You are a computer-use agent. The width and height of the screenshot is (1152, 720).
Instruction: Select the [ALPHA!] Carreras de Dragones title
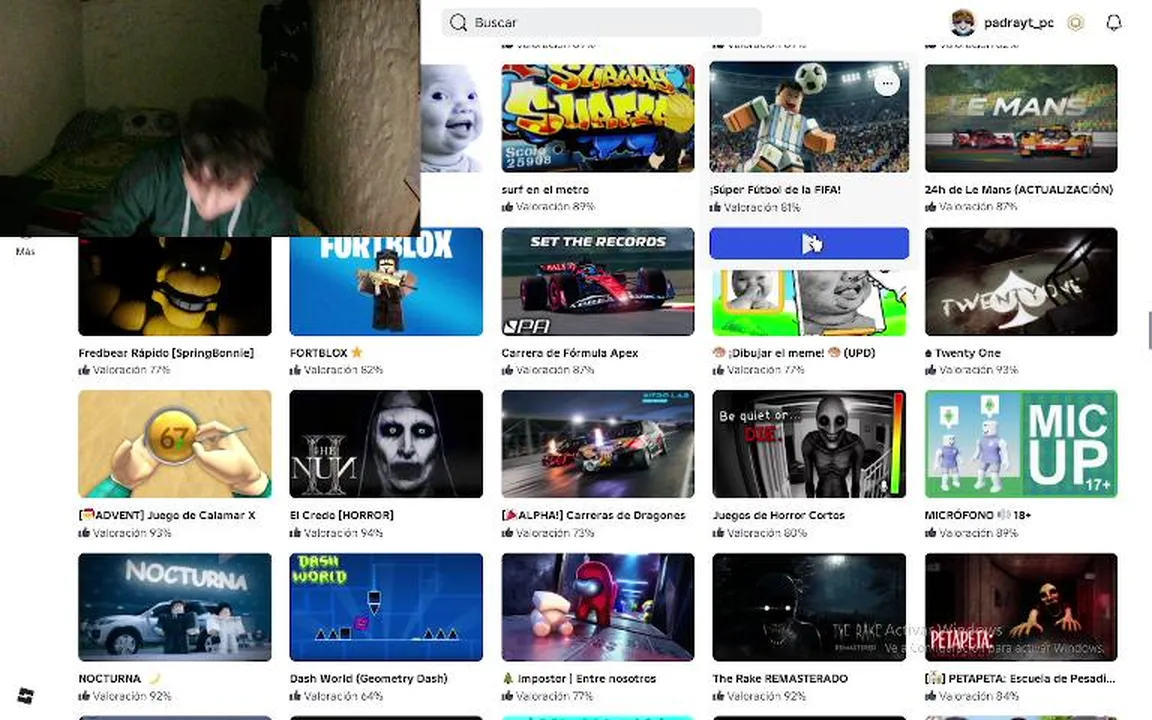coord(594,515)
